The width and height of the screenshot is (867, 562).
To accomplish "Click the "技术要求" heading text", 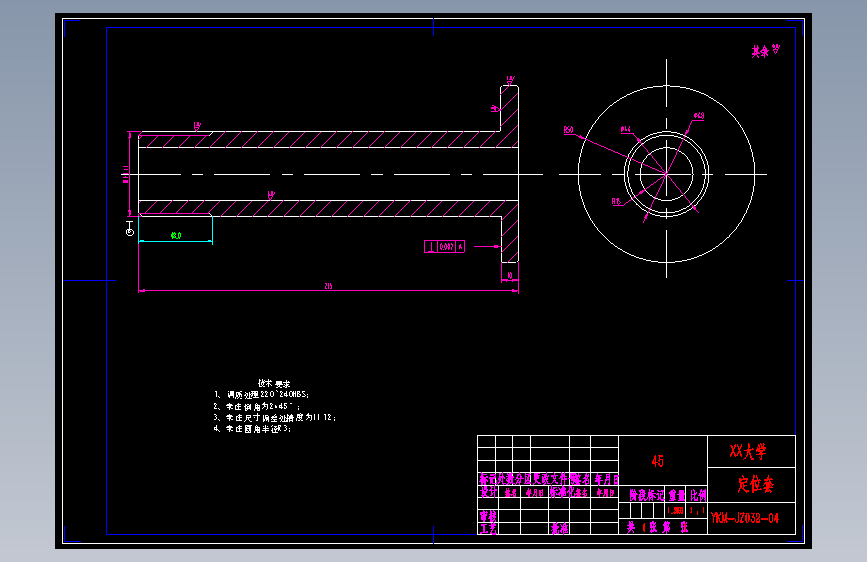I will coord(274,383).
